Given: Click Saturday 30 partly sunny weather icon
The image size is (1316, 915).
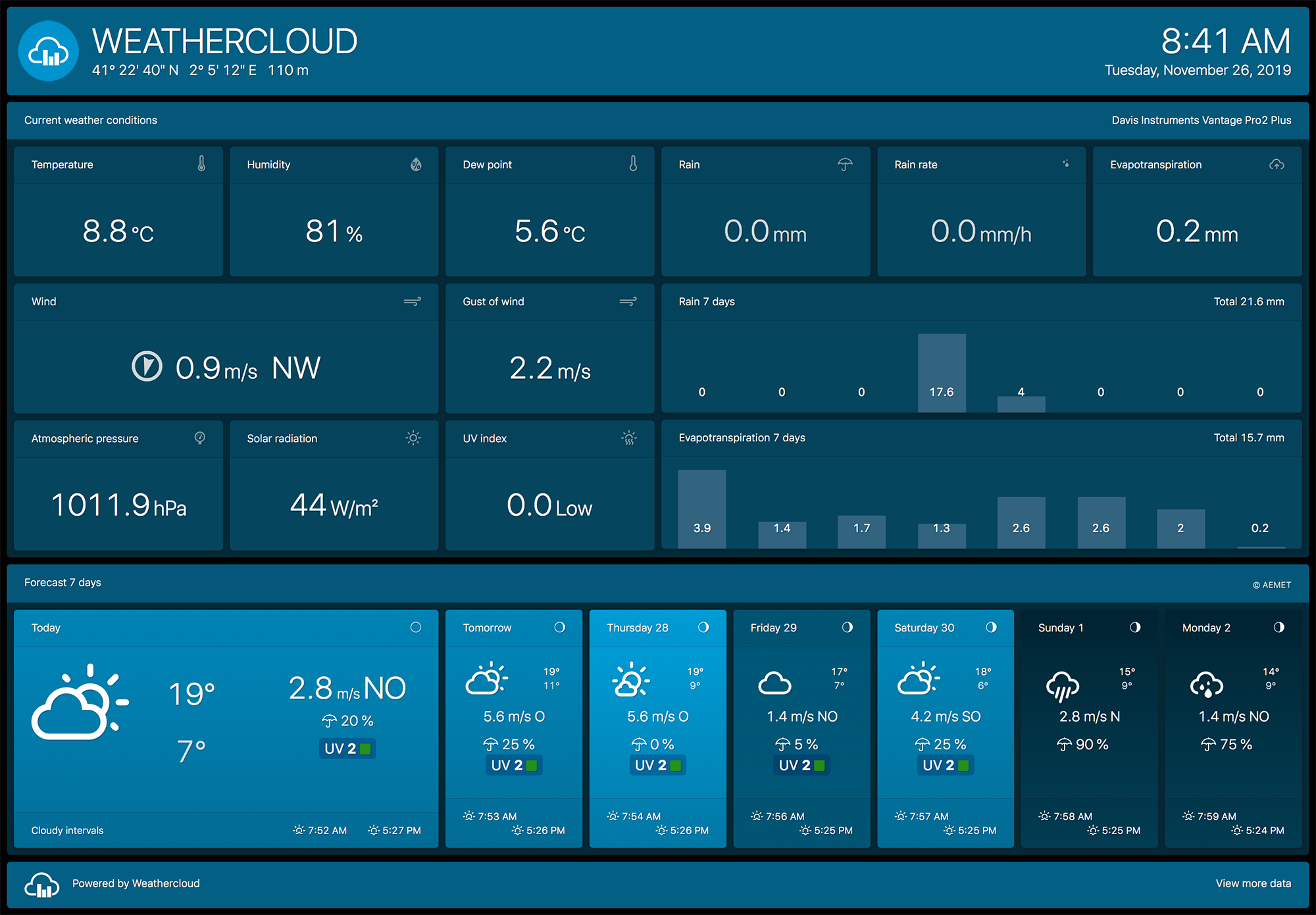Looking at the screenshot, I should point(919,678).
